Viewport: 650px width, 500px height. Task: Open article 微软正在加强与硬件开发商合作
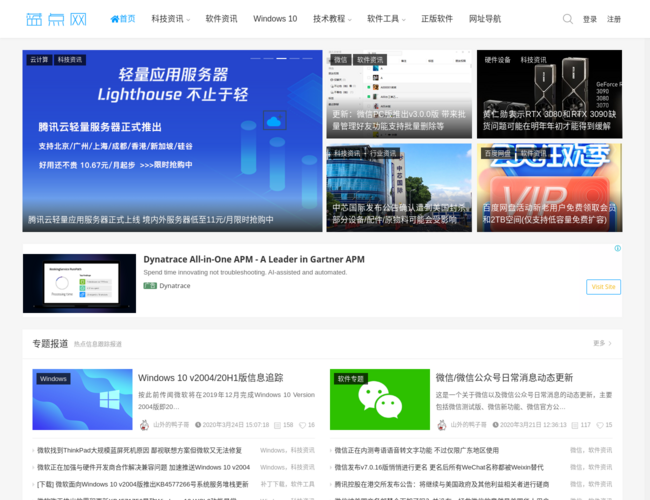tap(143, 467)
